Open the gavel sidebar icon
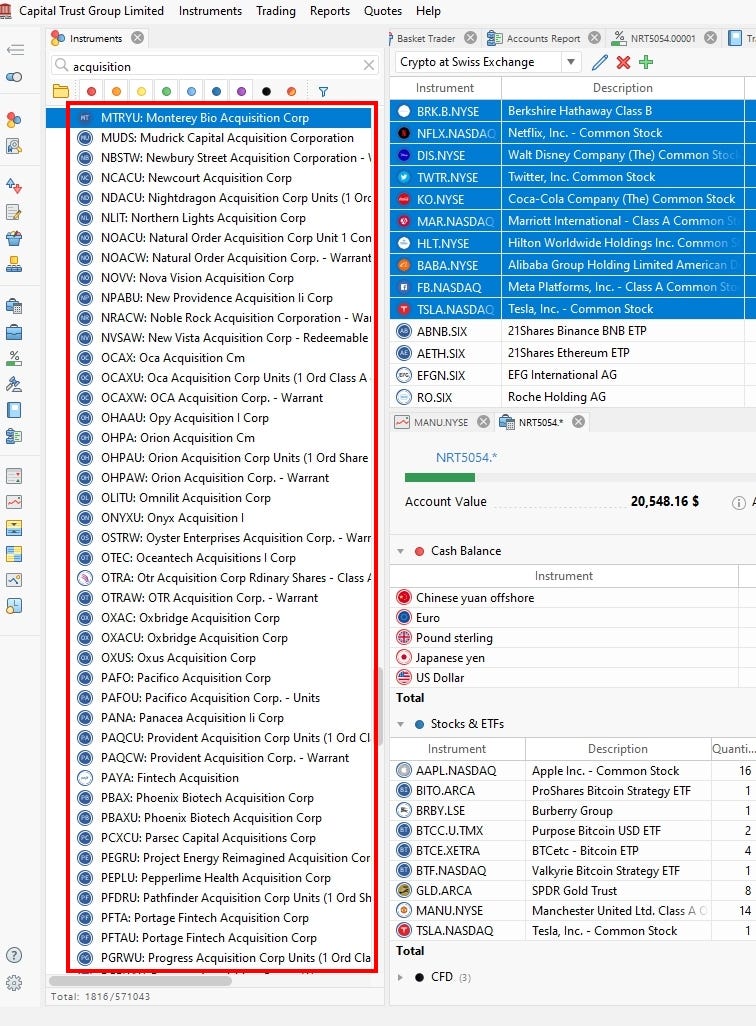Viewport: 756px width, 1026px height. [14, 384]
